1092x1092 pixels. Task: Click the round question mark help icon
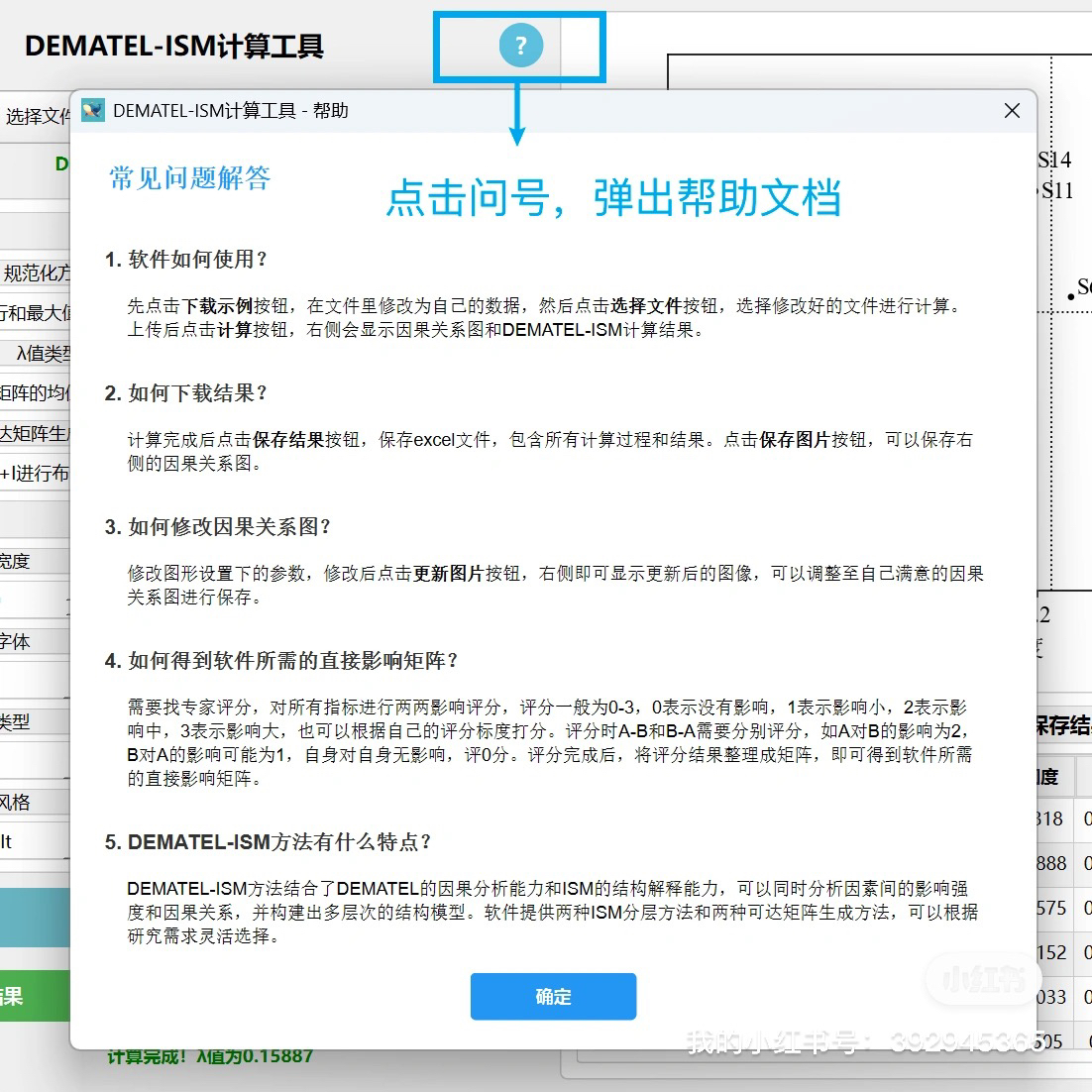pyautogui.click(x=521, y=46)
